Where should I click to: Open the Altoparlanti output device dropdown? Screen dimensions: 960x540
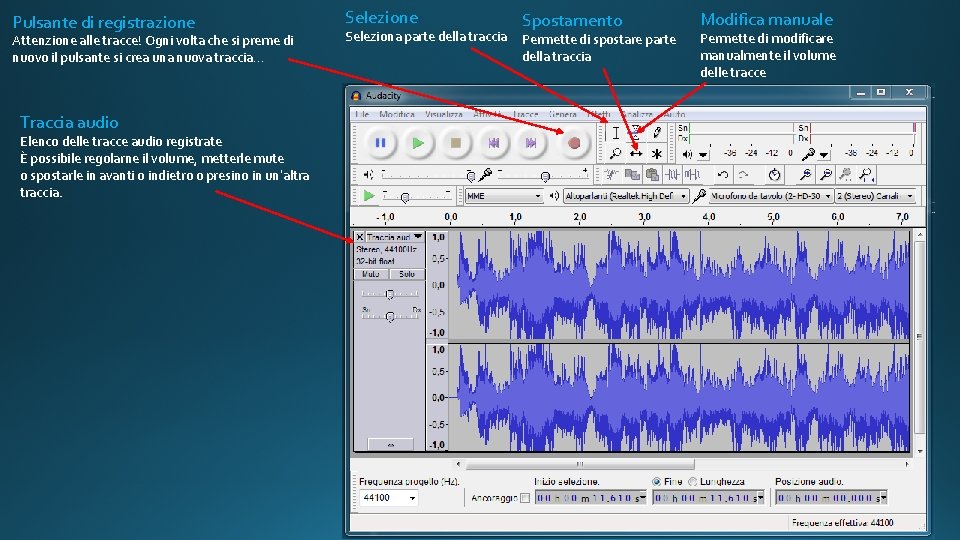click(626, 196)
